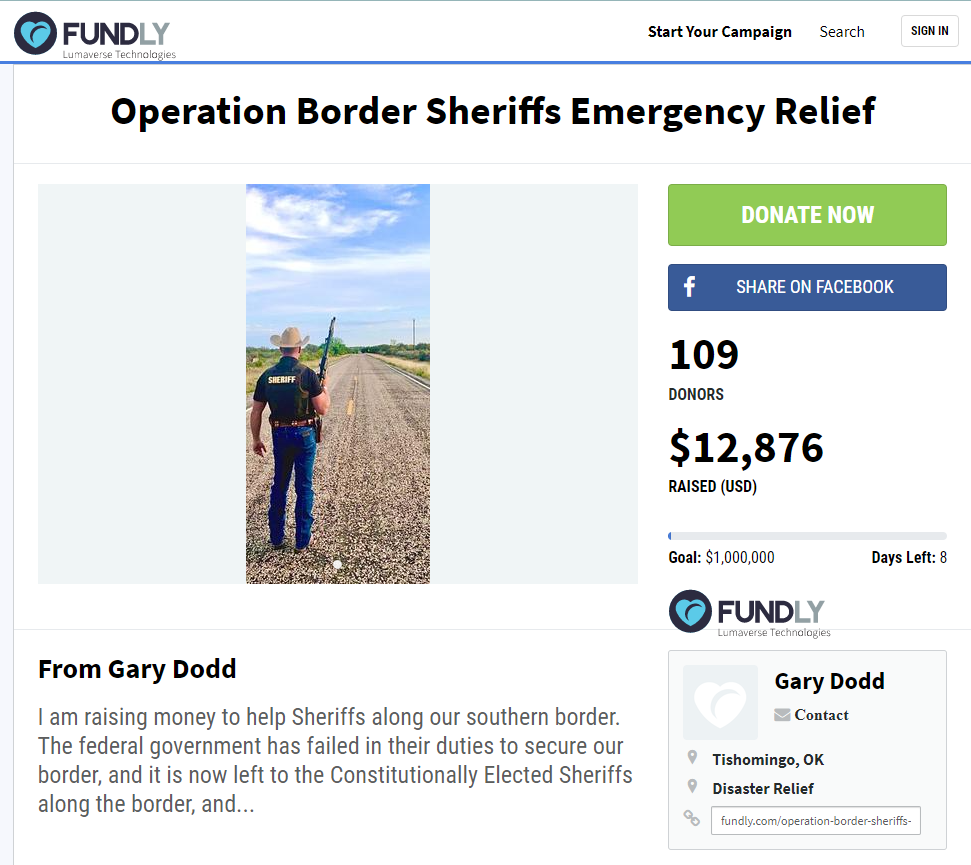Click the image carousel dot indicator
The image size is (971, 865).
337,565
